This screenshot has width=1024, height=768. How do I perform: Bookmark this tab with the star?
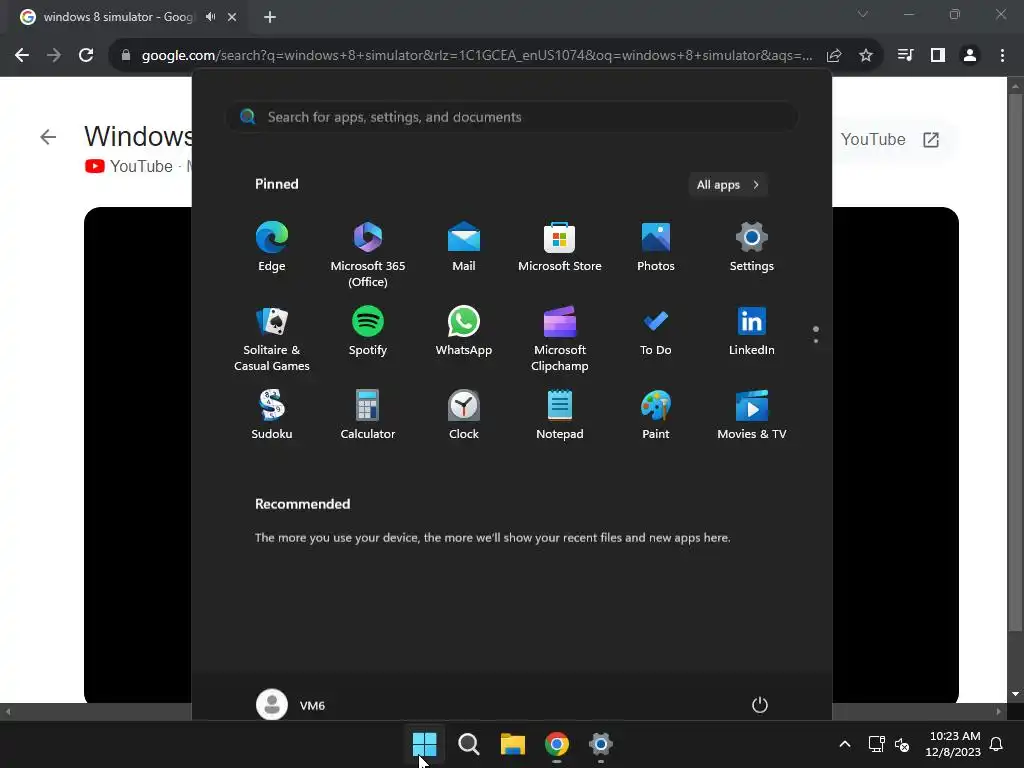[866, 56]
